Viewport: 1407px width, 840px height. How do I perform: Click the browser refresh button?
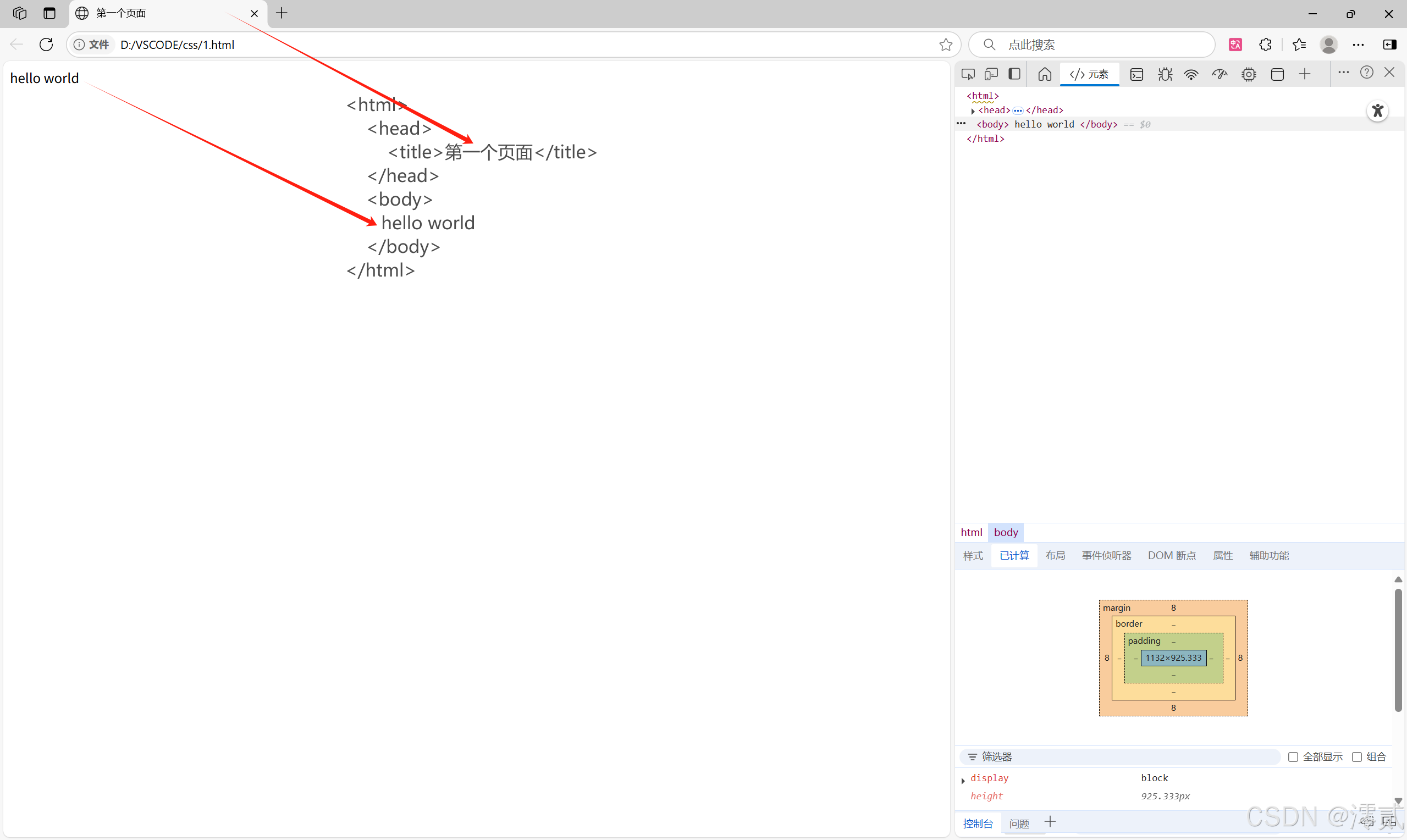(46, 44)
